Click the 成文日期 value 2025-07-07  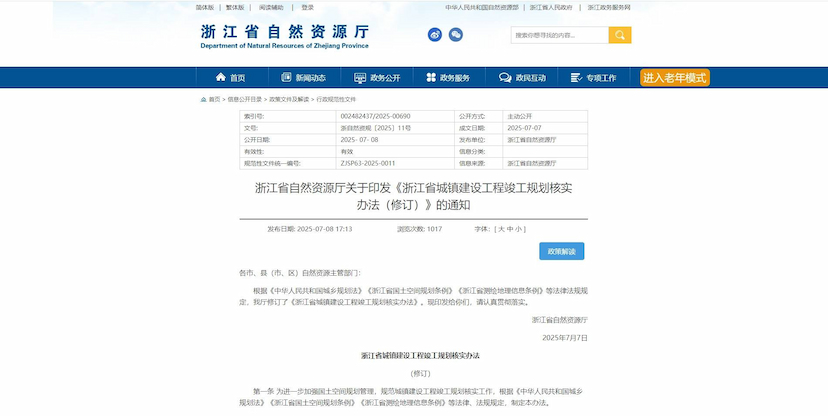(x=524, y=128)
